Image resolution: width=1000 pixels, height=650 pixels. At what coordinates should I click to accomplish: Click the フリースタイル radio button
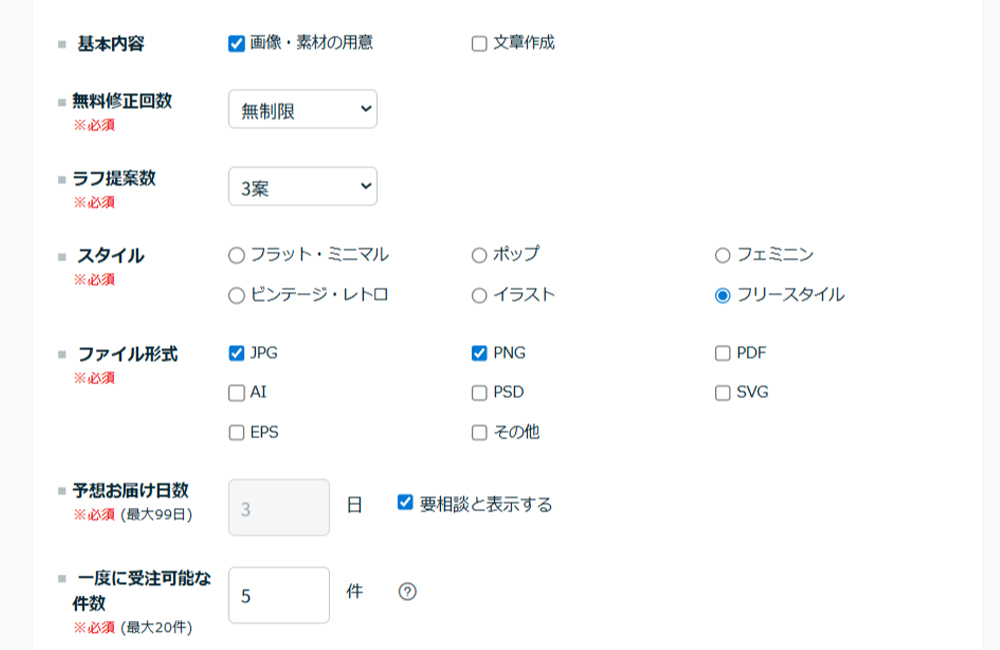(723, 296)
